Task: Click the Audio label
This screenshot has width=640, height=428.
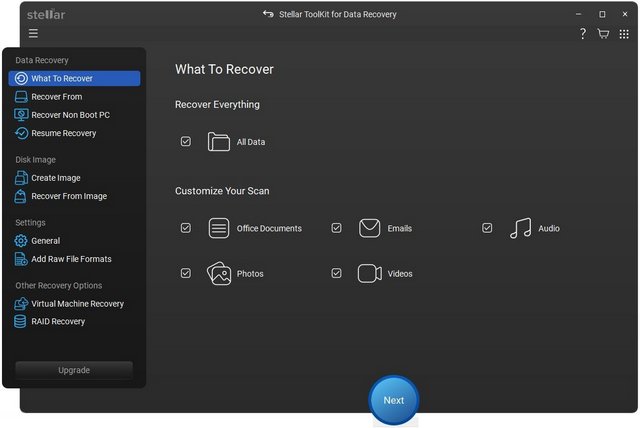Action: (x=549, y=228)
